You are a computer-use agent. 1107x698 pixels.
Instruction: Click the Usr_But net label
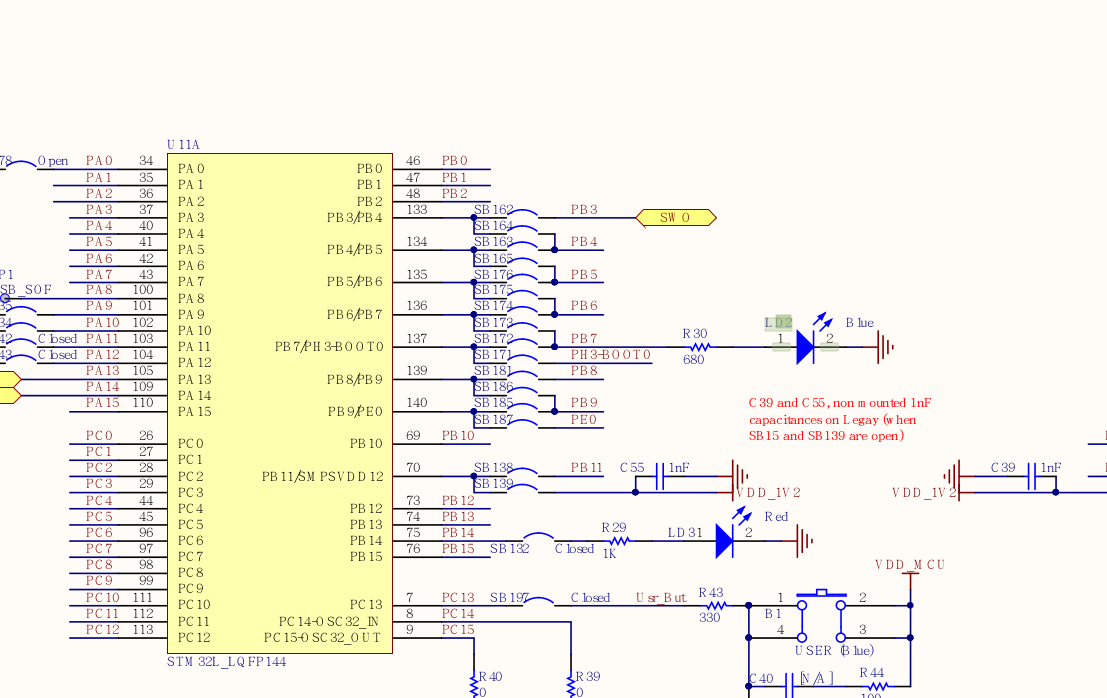pos(661,598)
